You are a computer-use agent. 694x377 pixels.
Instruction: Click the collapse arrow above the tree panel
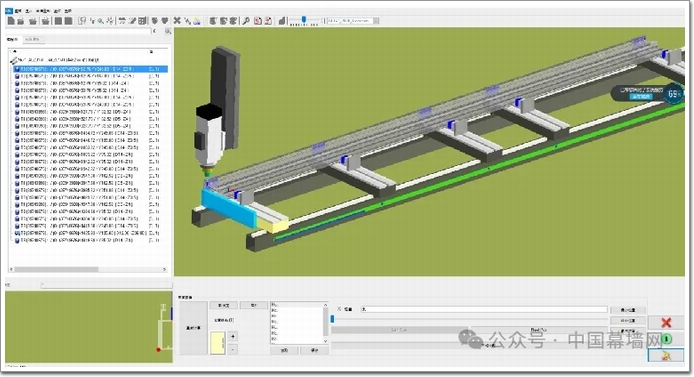click(x=154, y=31)
